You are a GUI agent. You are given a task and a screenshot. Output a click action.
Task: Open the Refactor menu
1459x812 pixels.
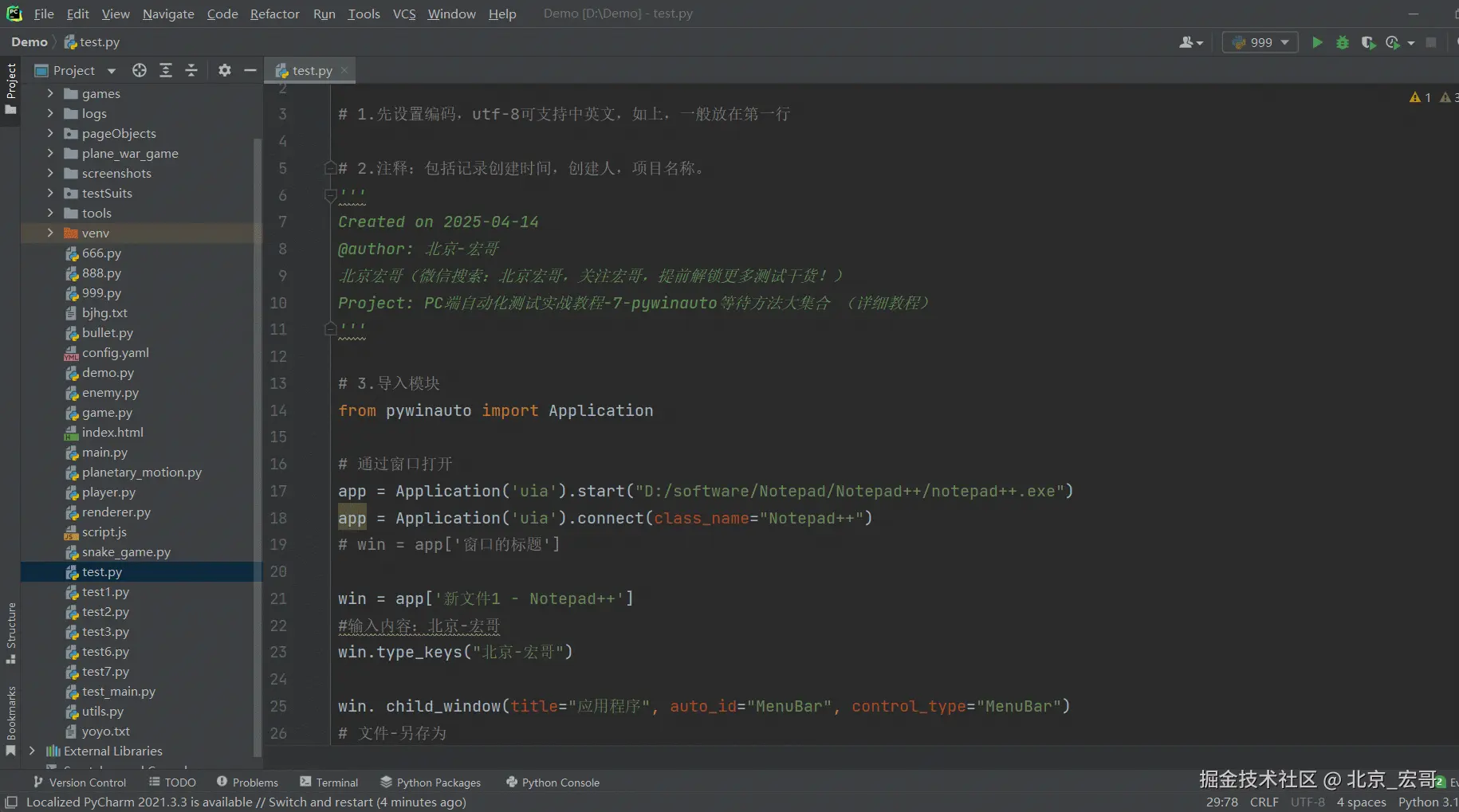click(275, 14)
